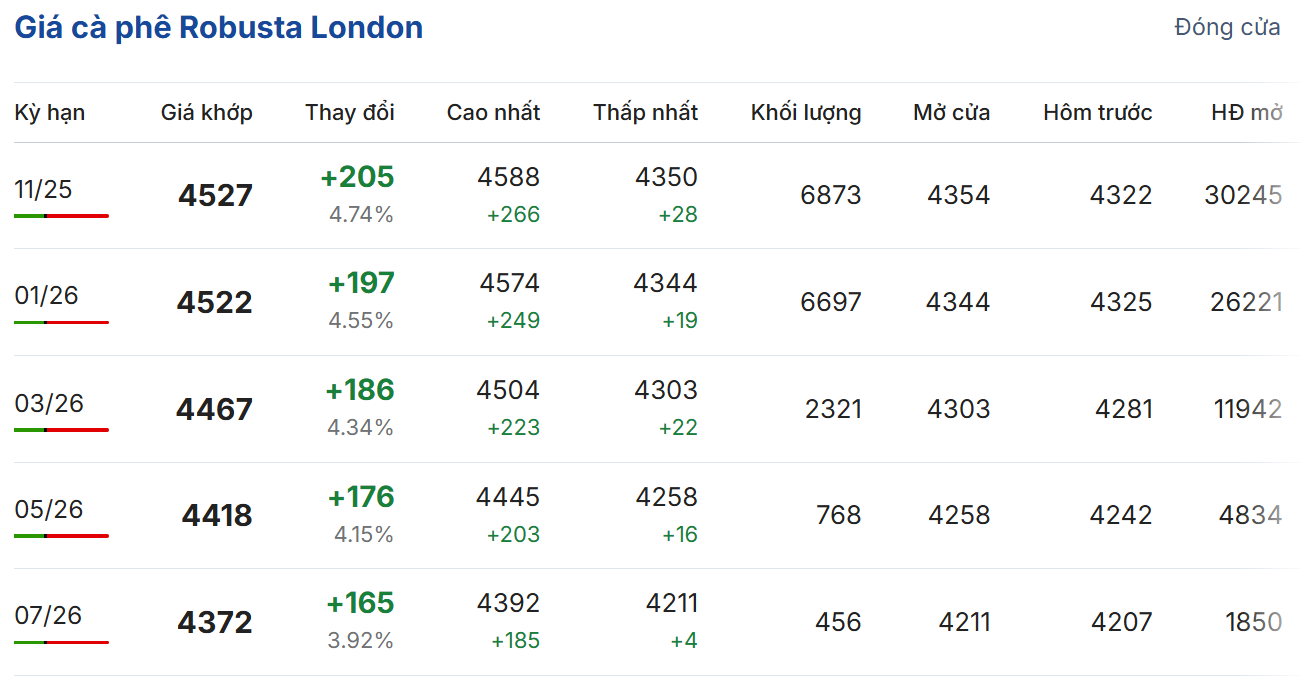
Task: Select the 11/25 contract term
Action: (44, 190)
